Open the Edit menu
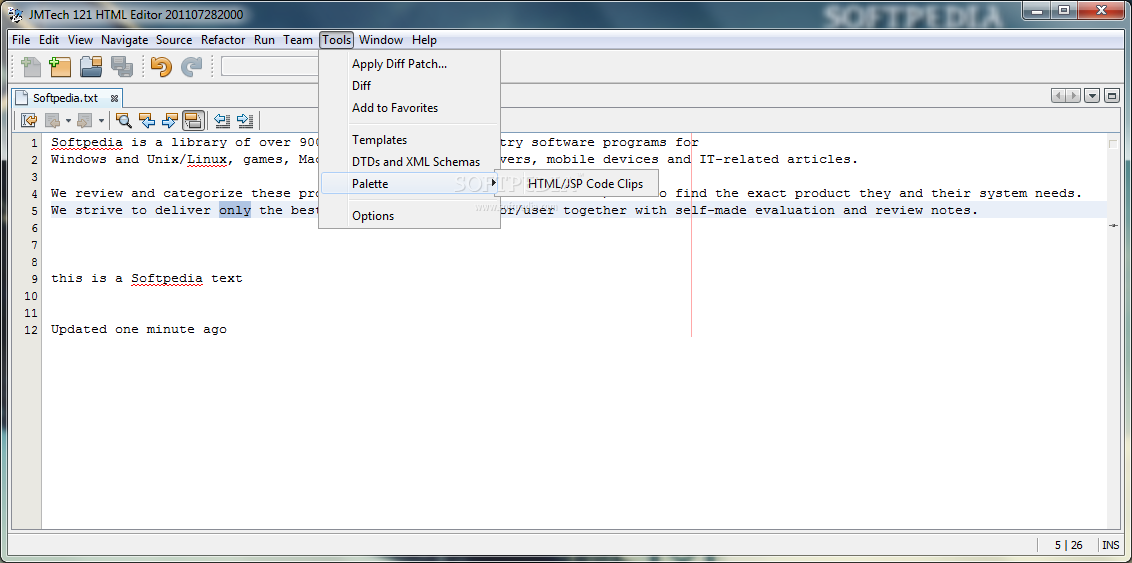The image size is (1132, 563). pos(49,40)
